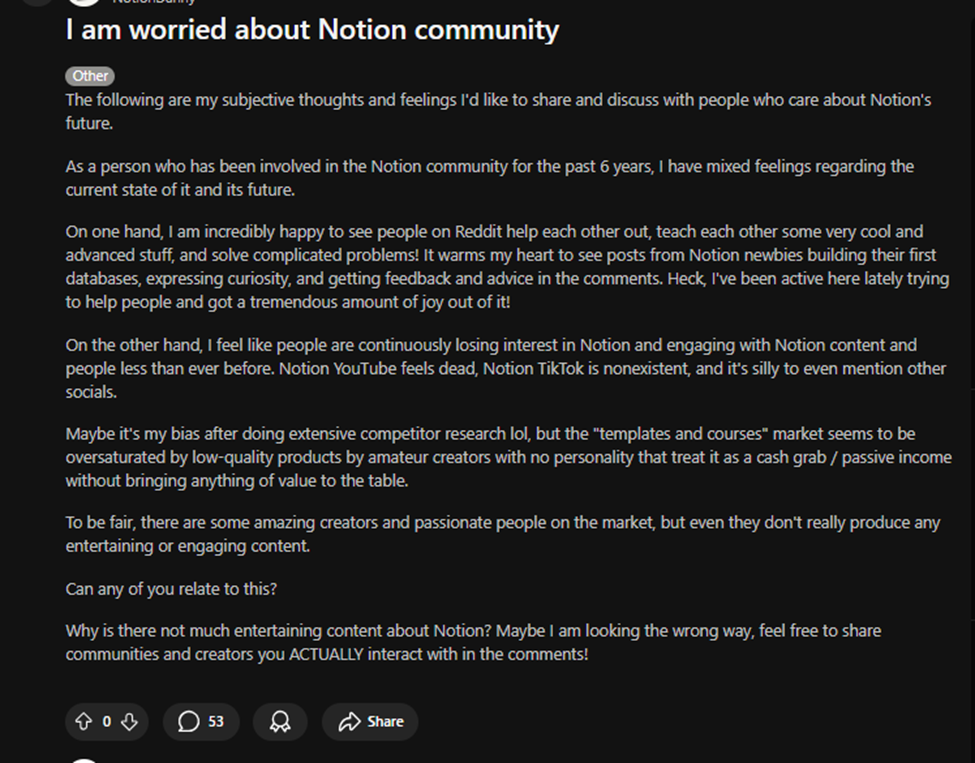Click the vote score showing 0
This screenshot has height=763, width=975.
(x=106, y=721)
